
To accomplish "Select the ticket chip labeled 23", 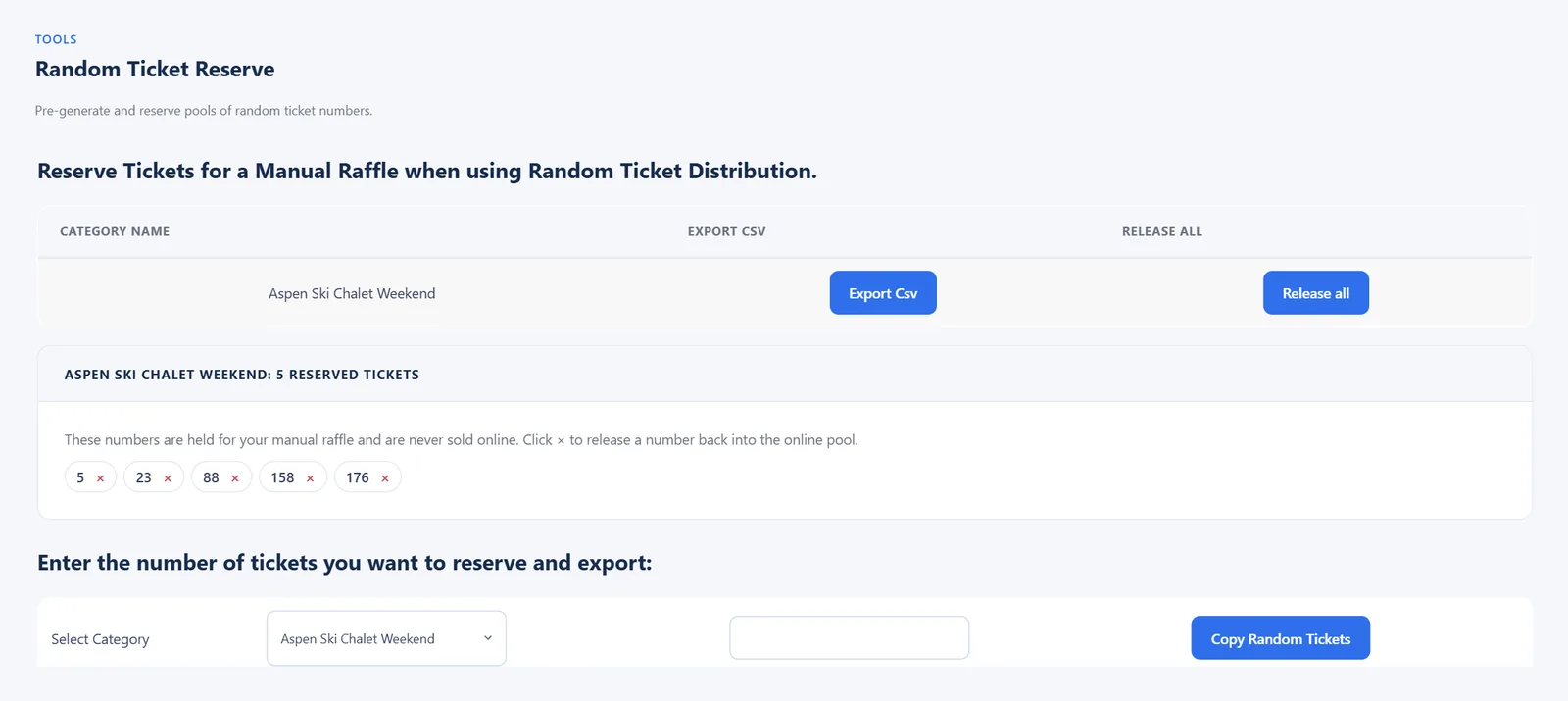I will pos(154,477).
